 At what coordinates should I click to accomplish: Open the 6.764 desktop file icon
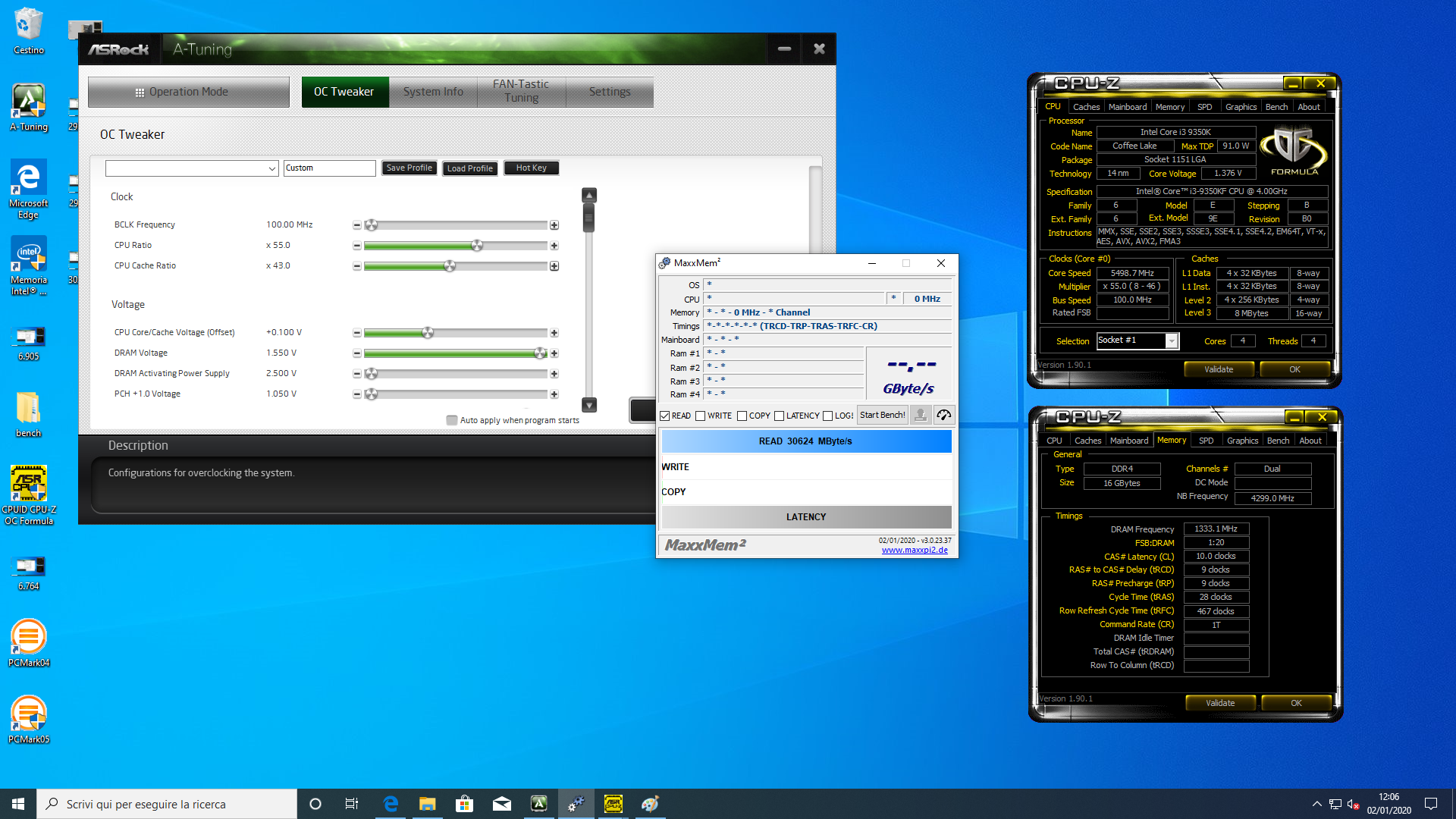pos(29,573)
